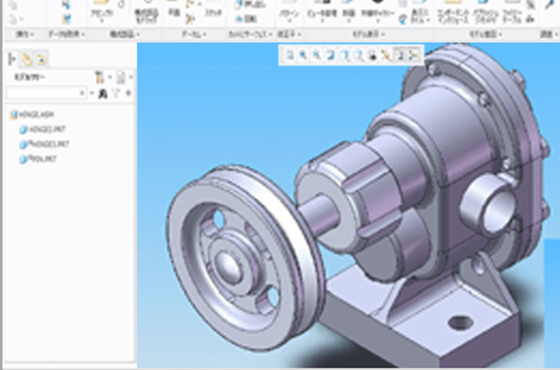Image resolution: width=560 pixels, height=370 pixels.
Task: Click the 押し出し extrude button
Action: [x=250, y=5]
